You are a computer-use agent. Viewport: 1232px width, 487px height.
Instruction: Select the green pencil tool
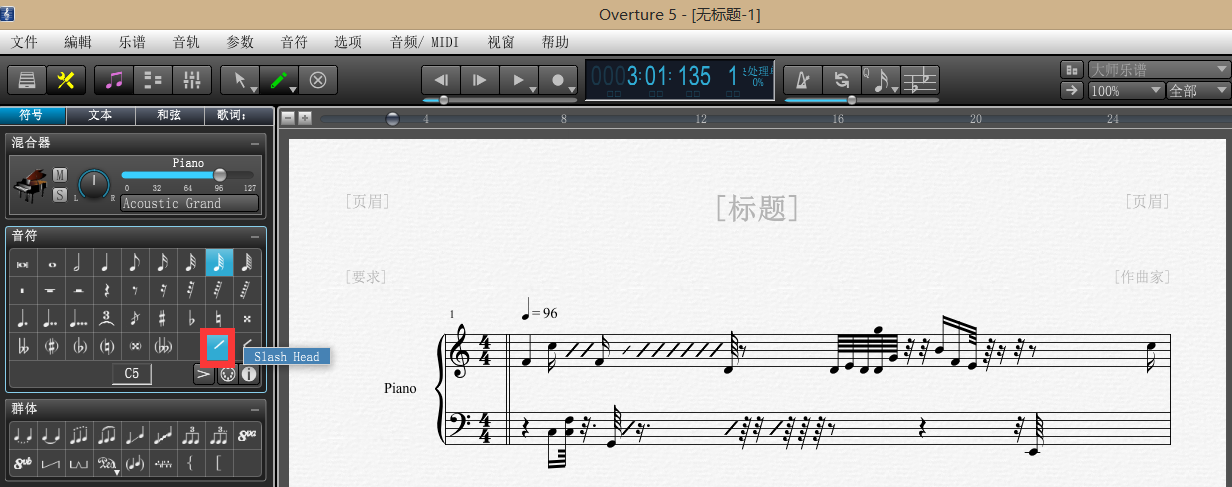pyautogui.click(x=279, y=80)
